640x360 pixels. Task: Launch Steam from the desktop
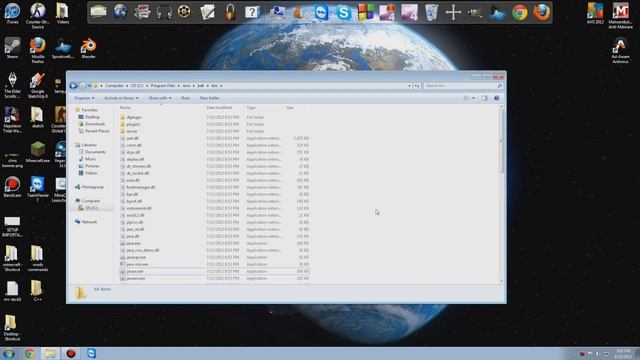click(x=12, y=48)
